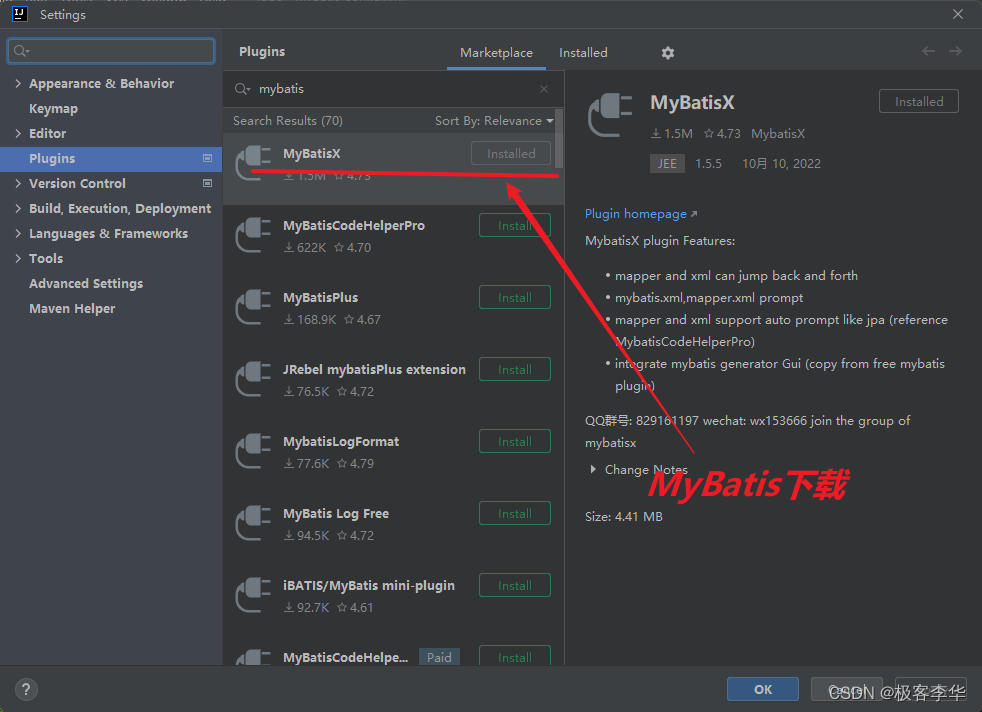Viewport: 982px width, 712px height.
Task: Expand Languages & Frameworks node
Action: [x=18, y=234]
